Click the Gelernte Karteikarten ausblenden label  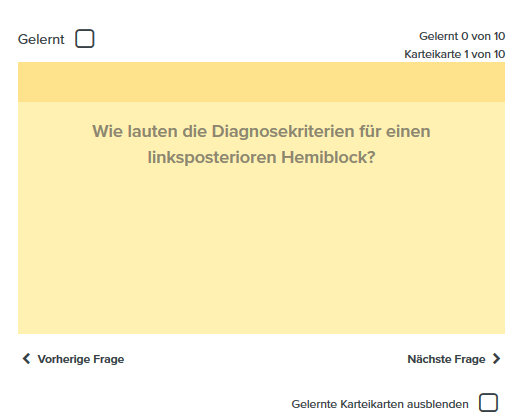pos(380,404)
